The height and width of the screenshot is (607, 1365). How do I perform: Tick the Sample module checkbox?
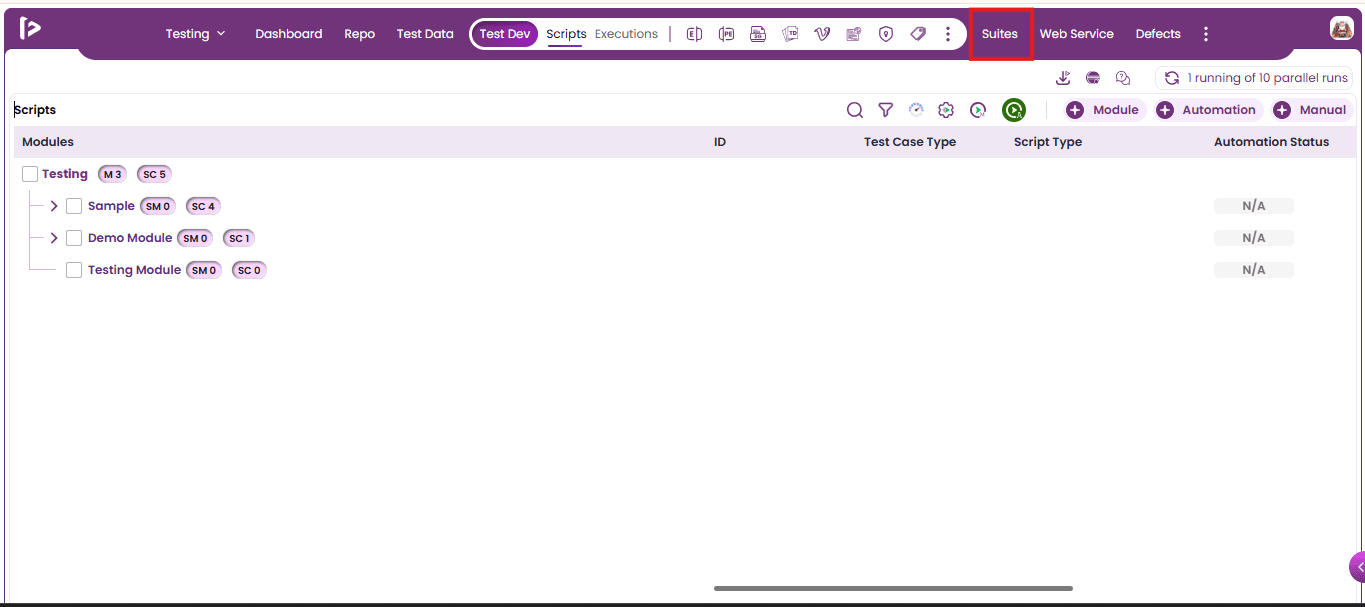[74, 206]
